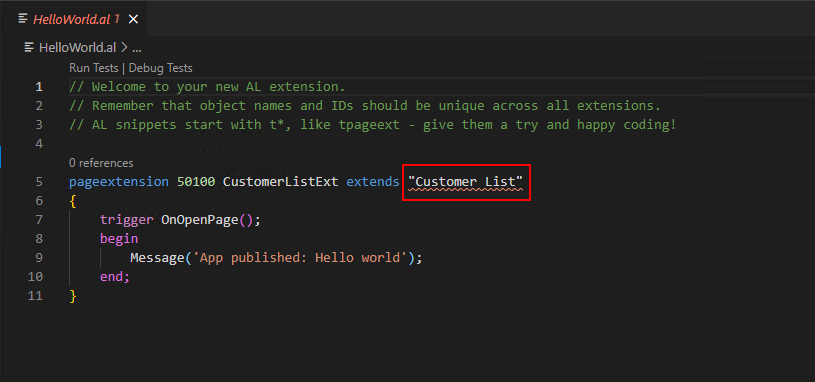Click the extends keyword

click(373, 182)
